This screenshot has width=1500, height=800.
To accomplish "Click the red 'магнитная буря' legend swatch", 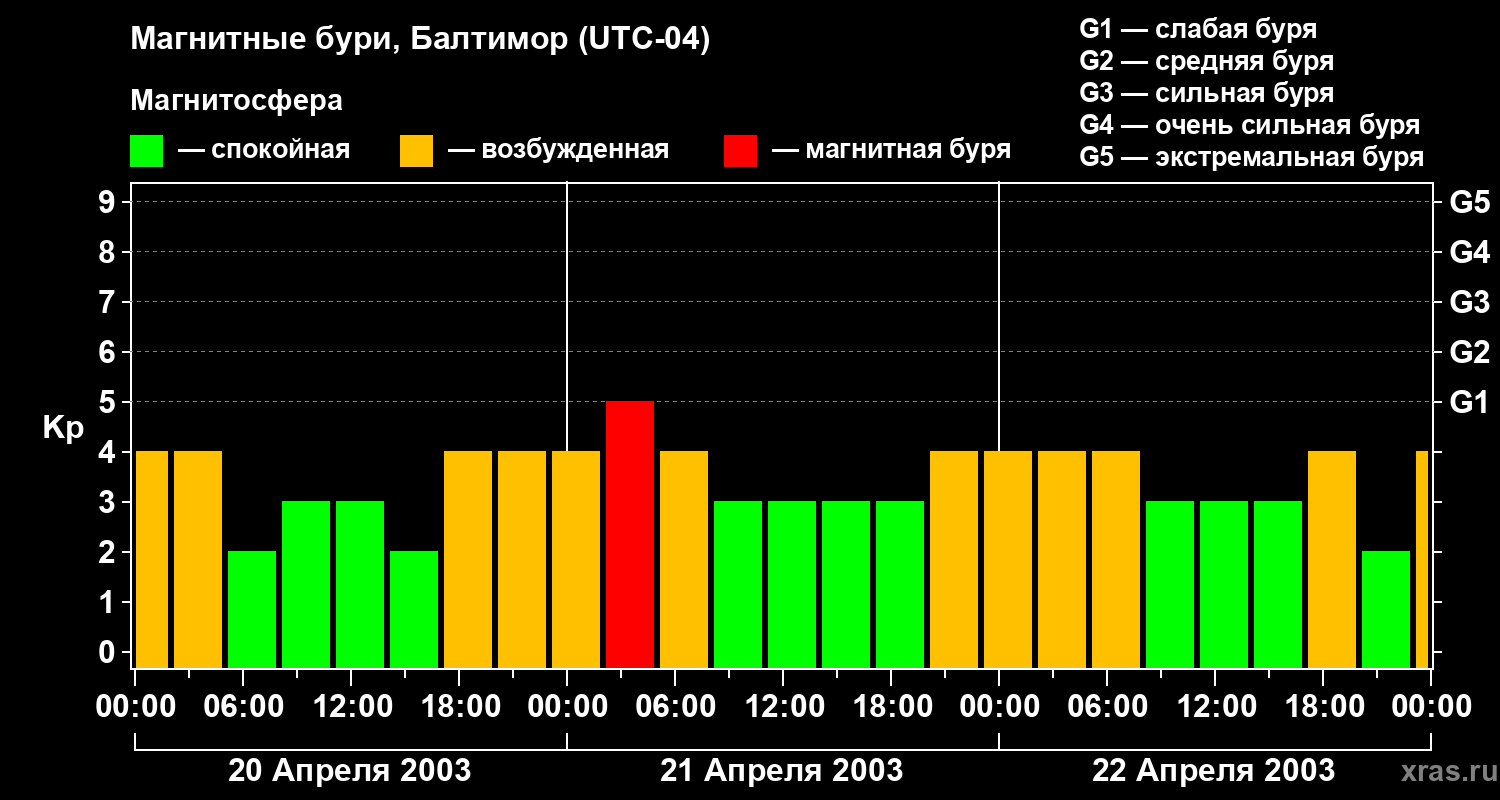I will (740, 151).
